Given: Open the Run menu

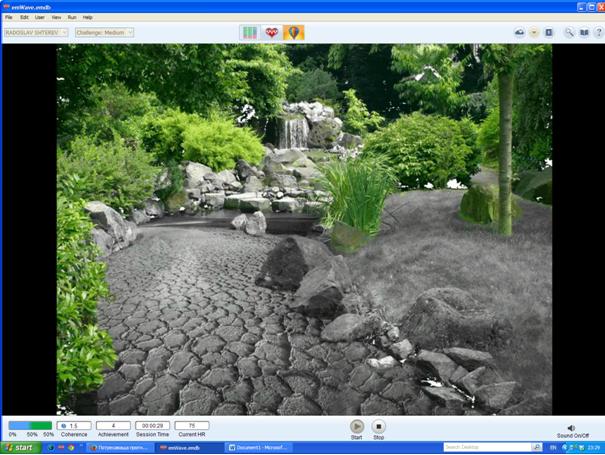Looking at the screenshot, I should tap(72, 17).
